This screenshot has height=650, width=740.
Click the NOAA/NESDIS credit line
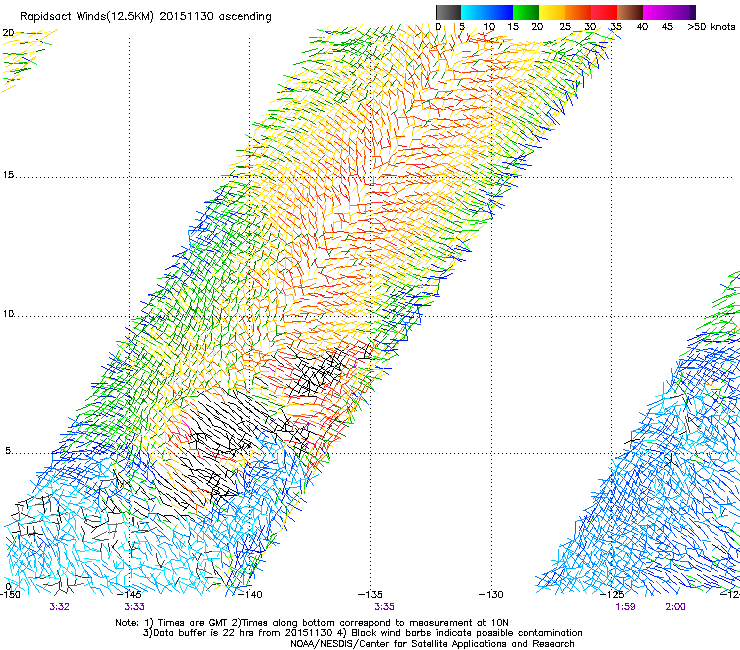[x=432, y=644]
